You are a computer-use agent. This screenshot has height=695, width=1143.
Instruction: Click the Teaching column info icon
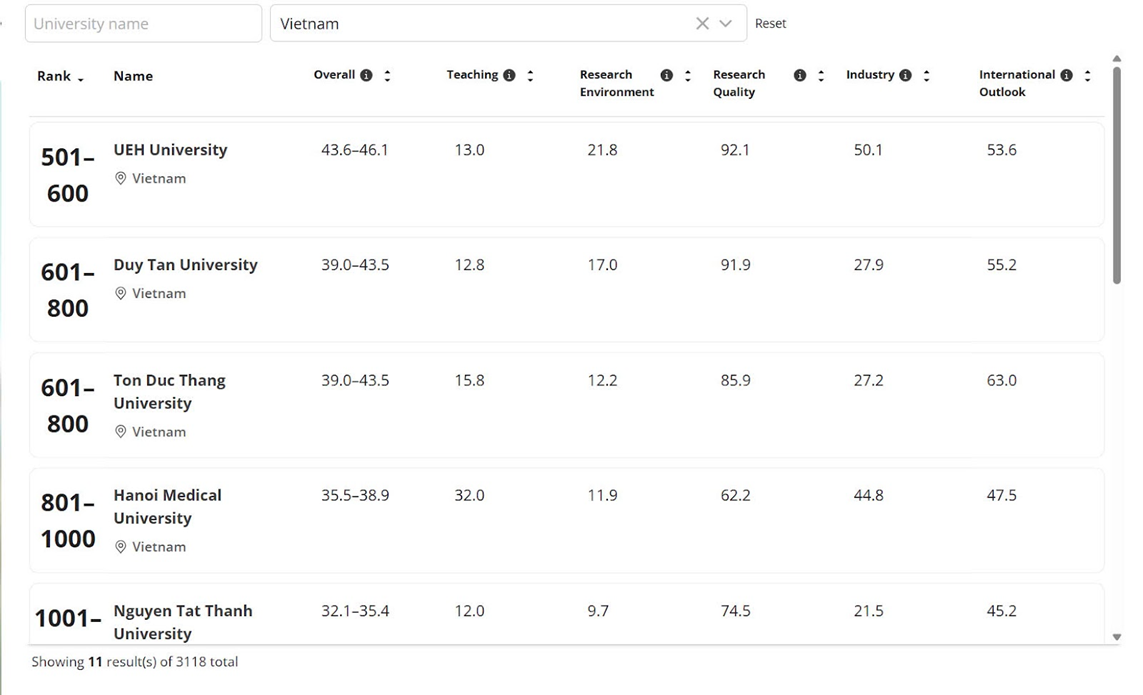509,75
